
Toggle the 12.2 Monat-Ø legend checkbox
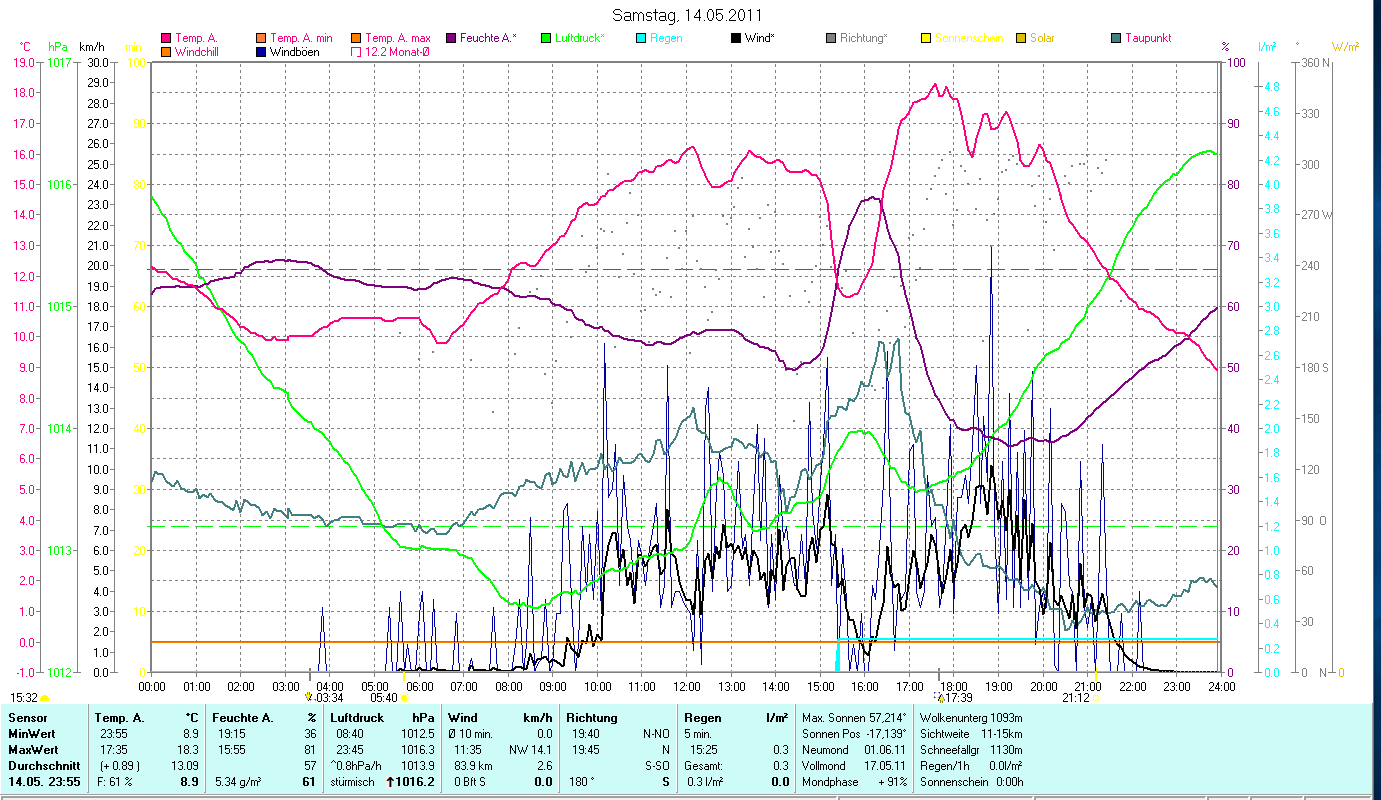(356, 52)
